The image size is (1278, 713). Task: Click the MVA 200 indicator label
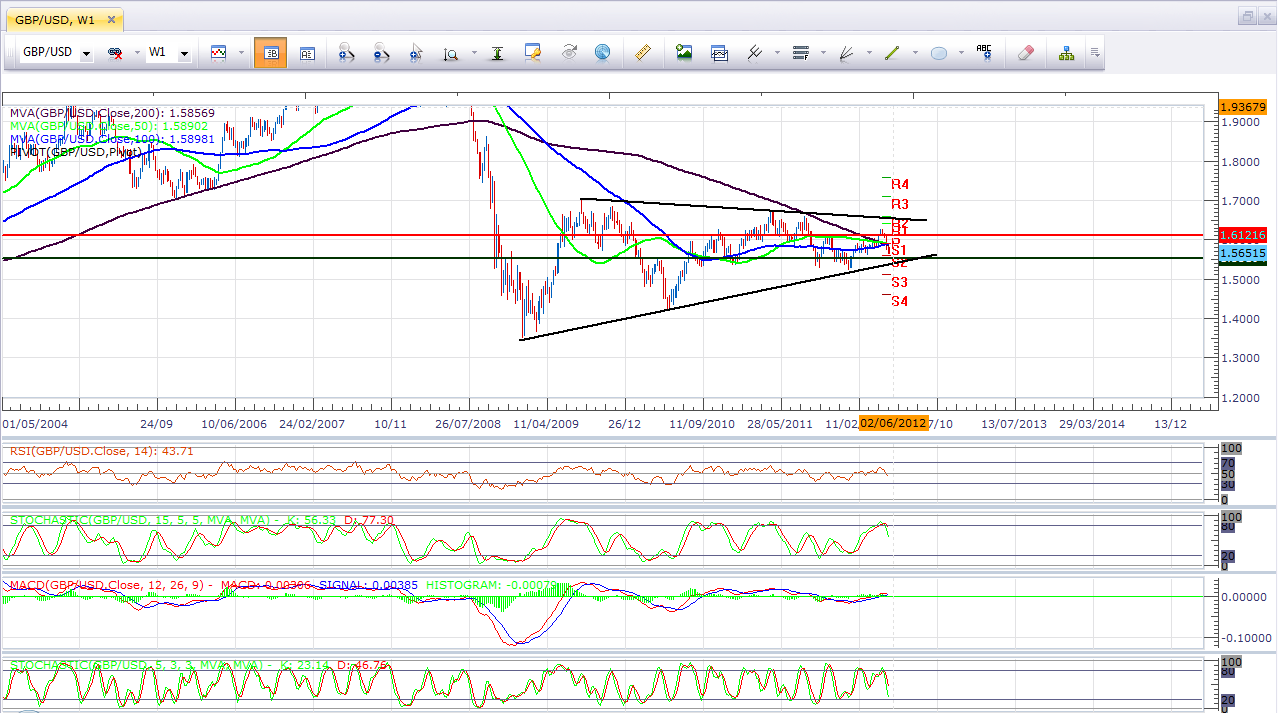point(113,114)
